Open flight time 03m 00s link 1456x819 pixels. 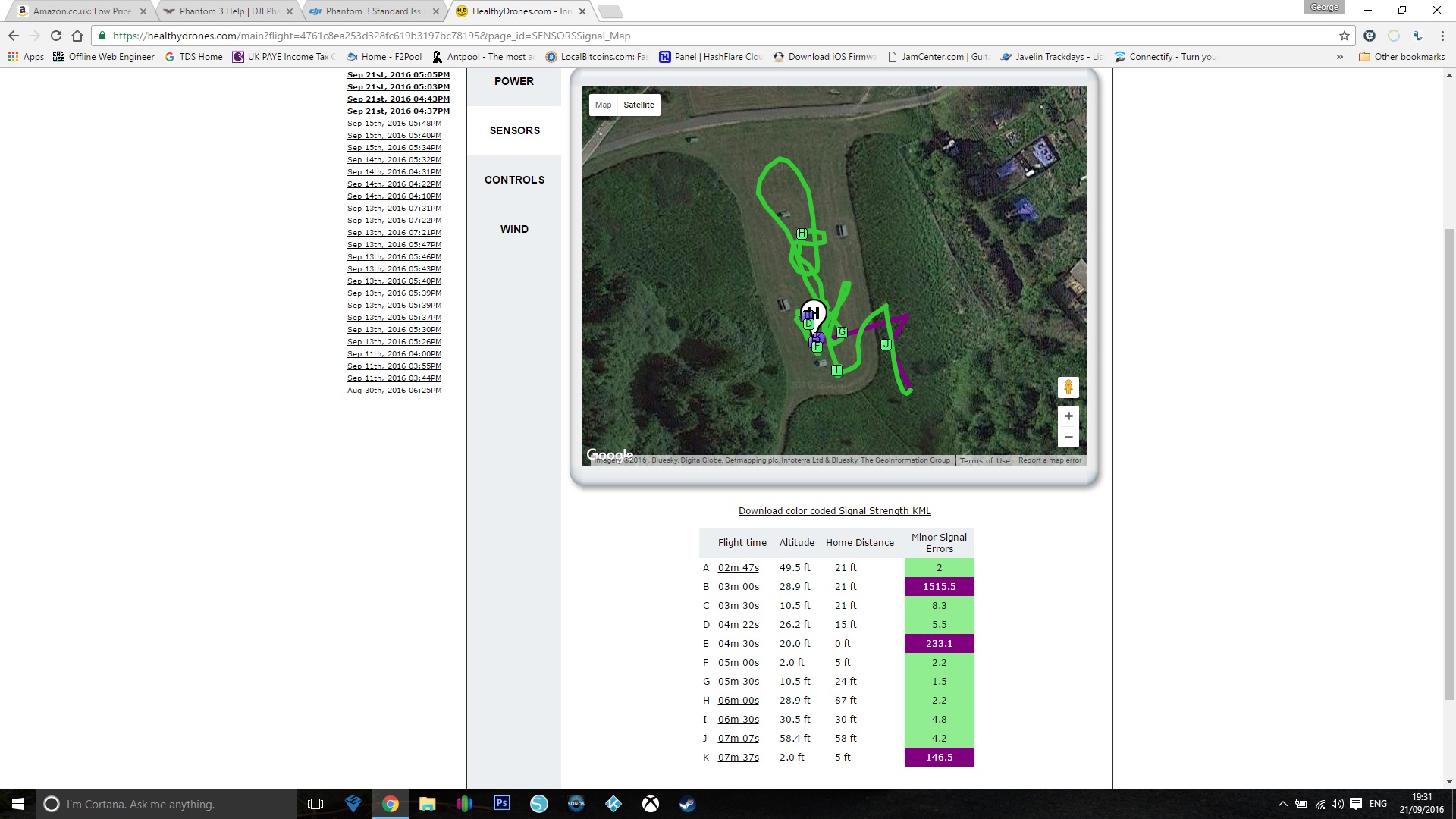pos(739,587)
